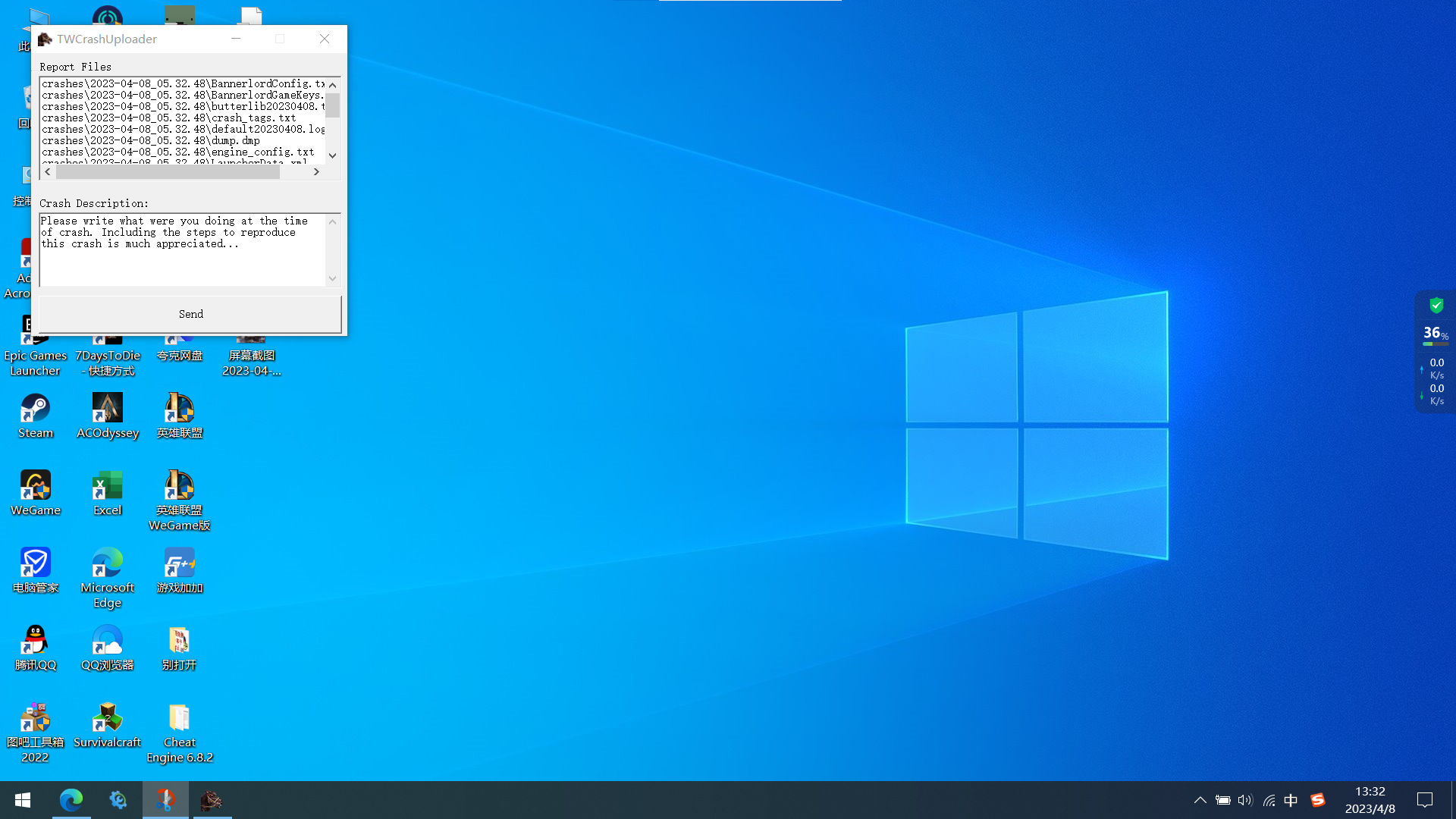Select the crash_tags.txt report file row
Viewport: 1456px width, 819px height.
tap(184, 118)
